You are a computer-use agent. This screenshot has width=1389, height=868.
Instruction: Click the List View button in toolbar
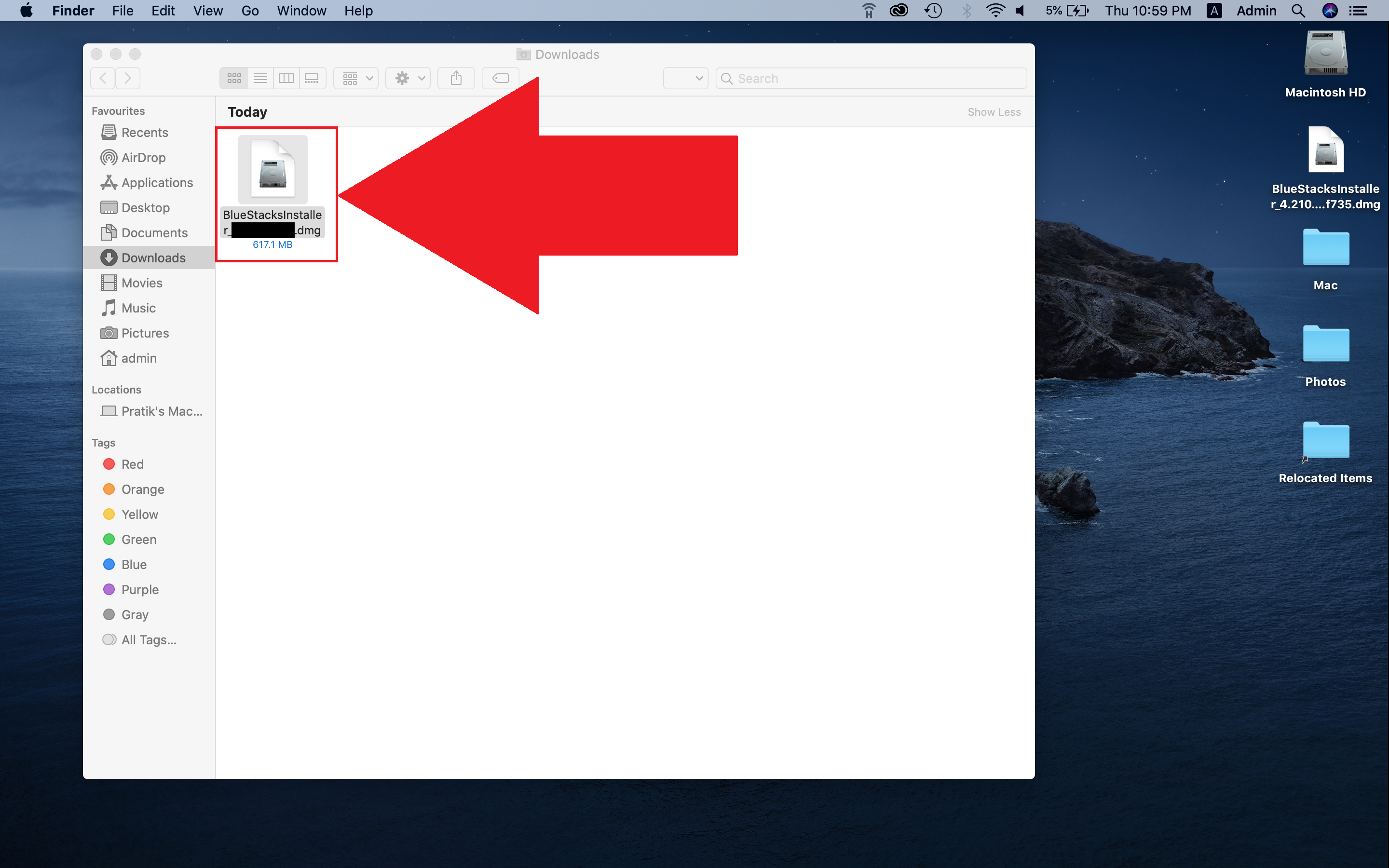260,77
